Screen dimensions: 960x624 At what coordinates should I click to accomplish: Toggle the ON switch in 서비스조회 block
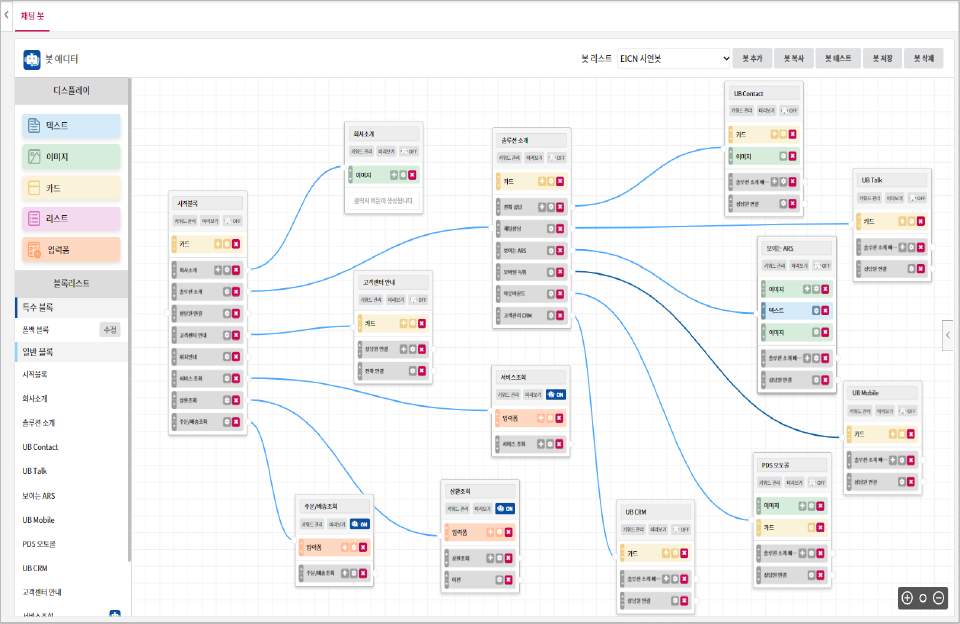[x=556, y=394]
